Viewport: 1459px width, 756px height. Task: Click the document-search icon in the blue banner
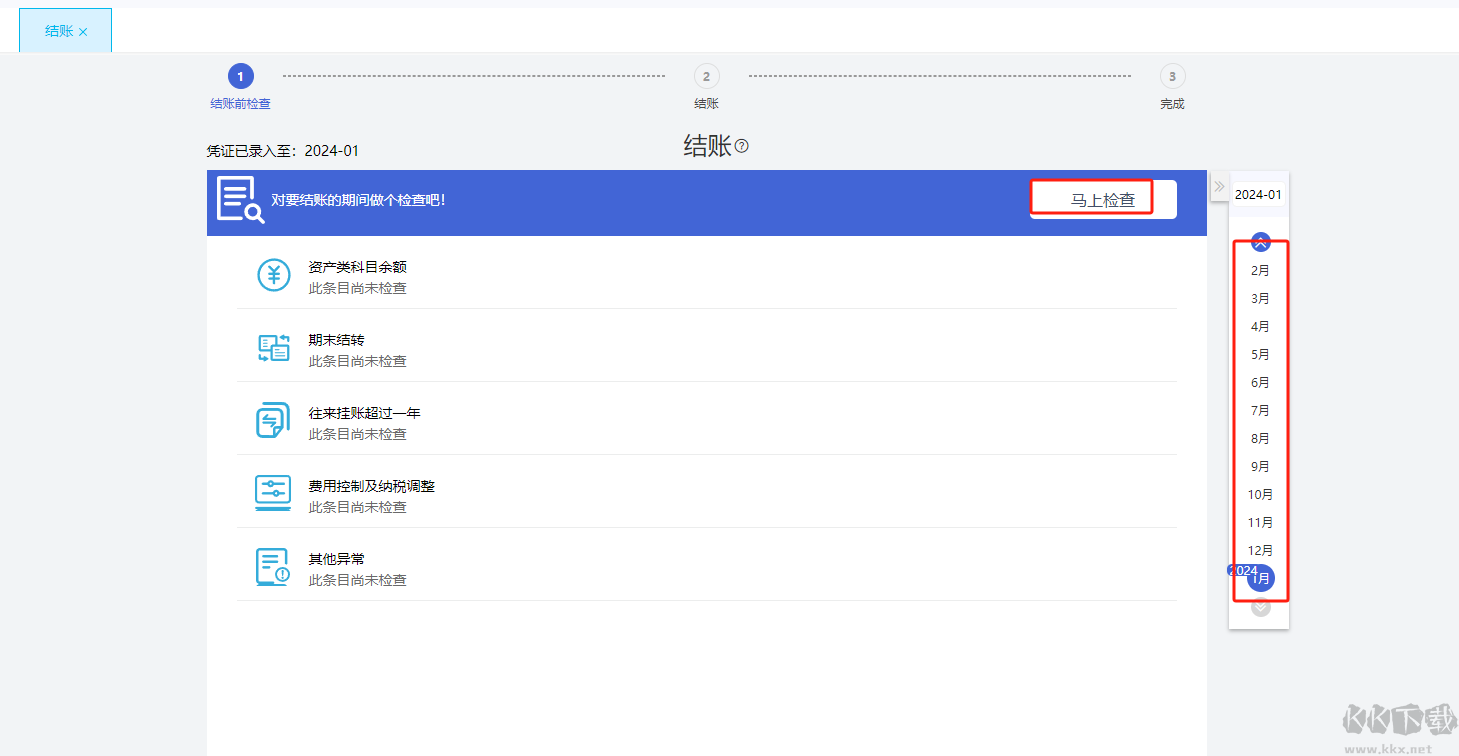240,201
